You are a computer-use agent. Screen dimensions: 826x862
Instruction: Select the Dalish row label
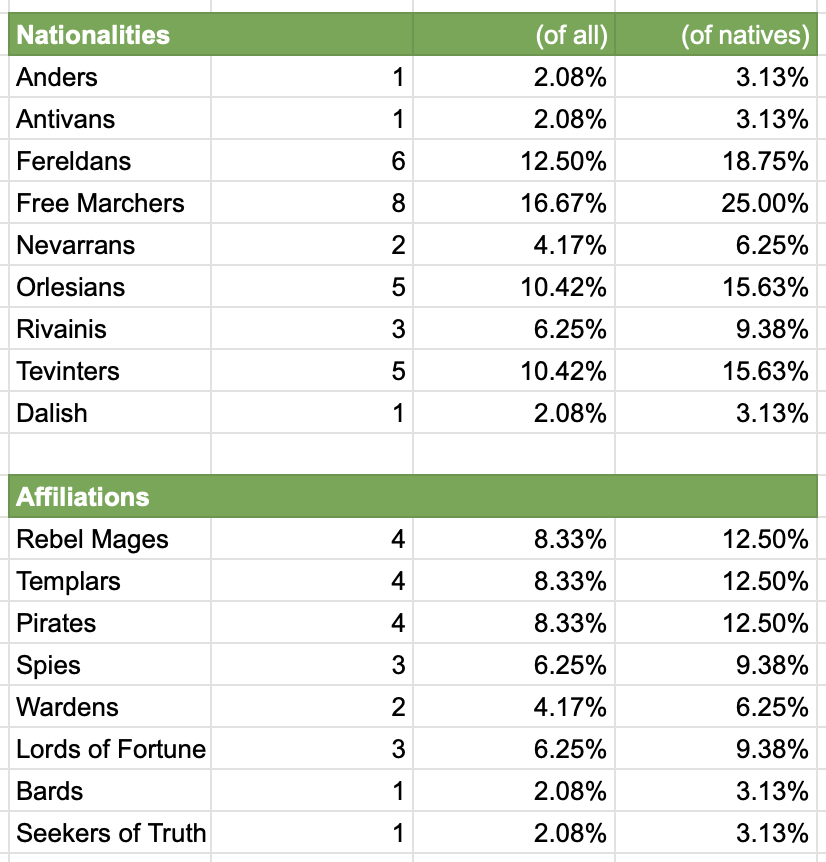click(x=110, y=413)
